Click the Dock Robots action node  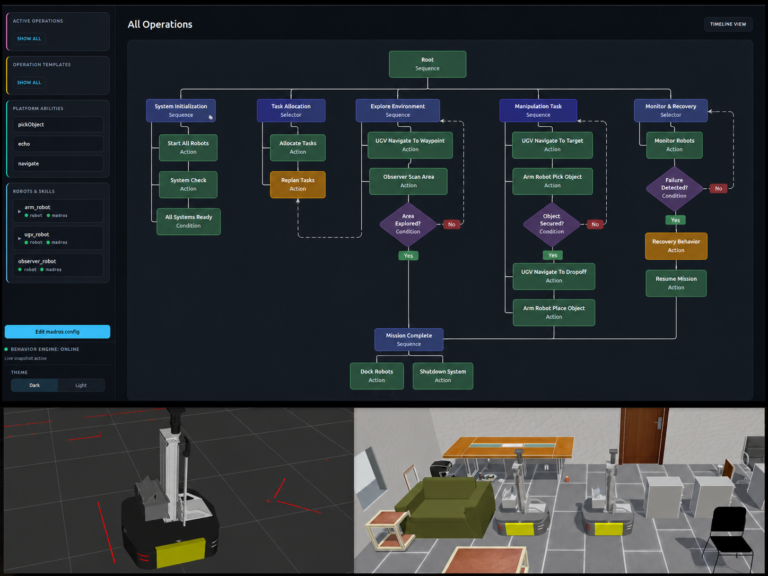tap(377, 376)
